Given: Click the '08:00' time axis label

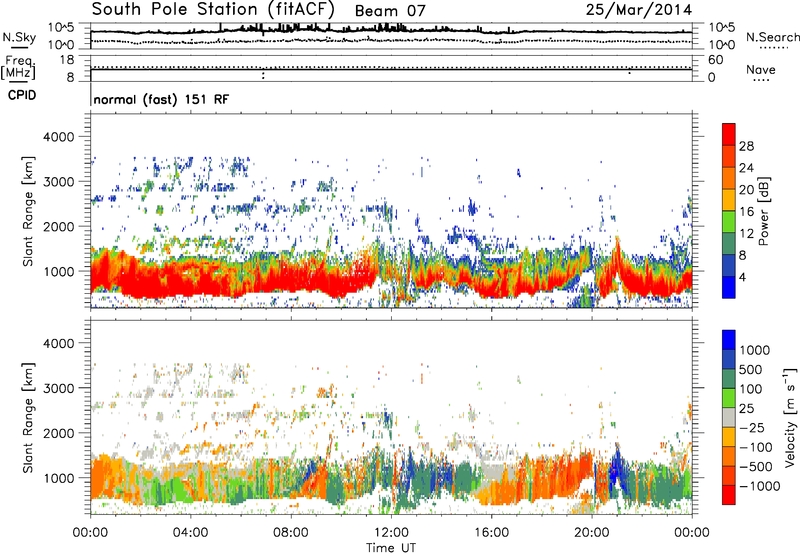Looking at the screenshot, I should click(x=291, y=533).
